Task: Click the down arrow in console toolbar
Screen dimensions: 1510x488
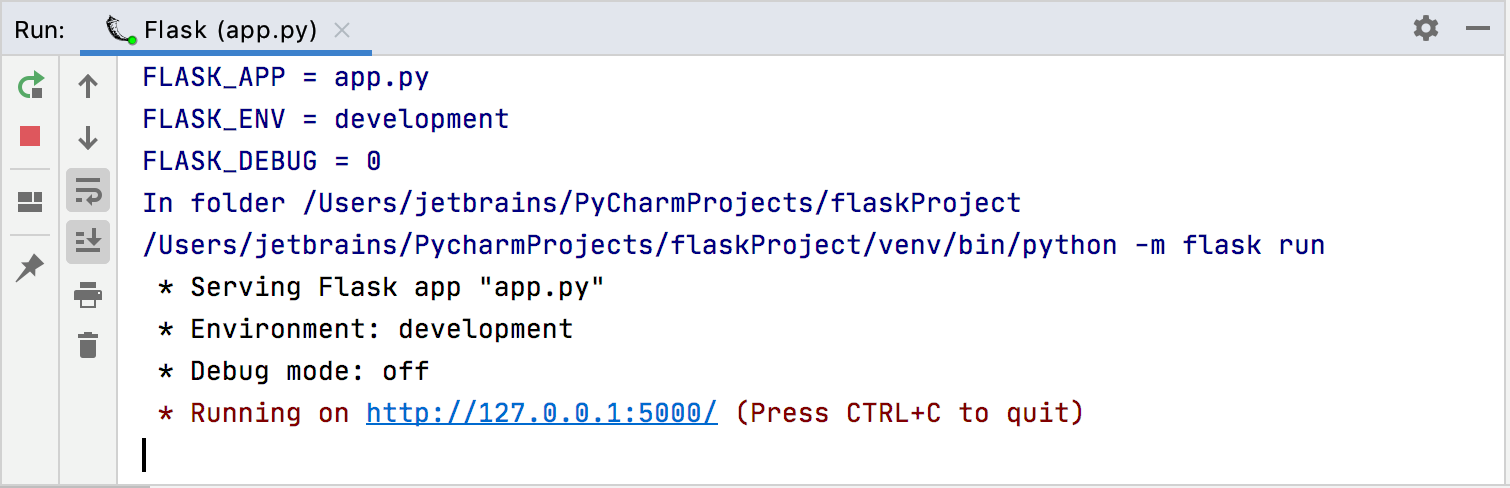Action: click(x=88, y=137)
